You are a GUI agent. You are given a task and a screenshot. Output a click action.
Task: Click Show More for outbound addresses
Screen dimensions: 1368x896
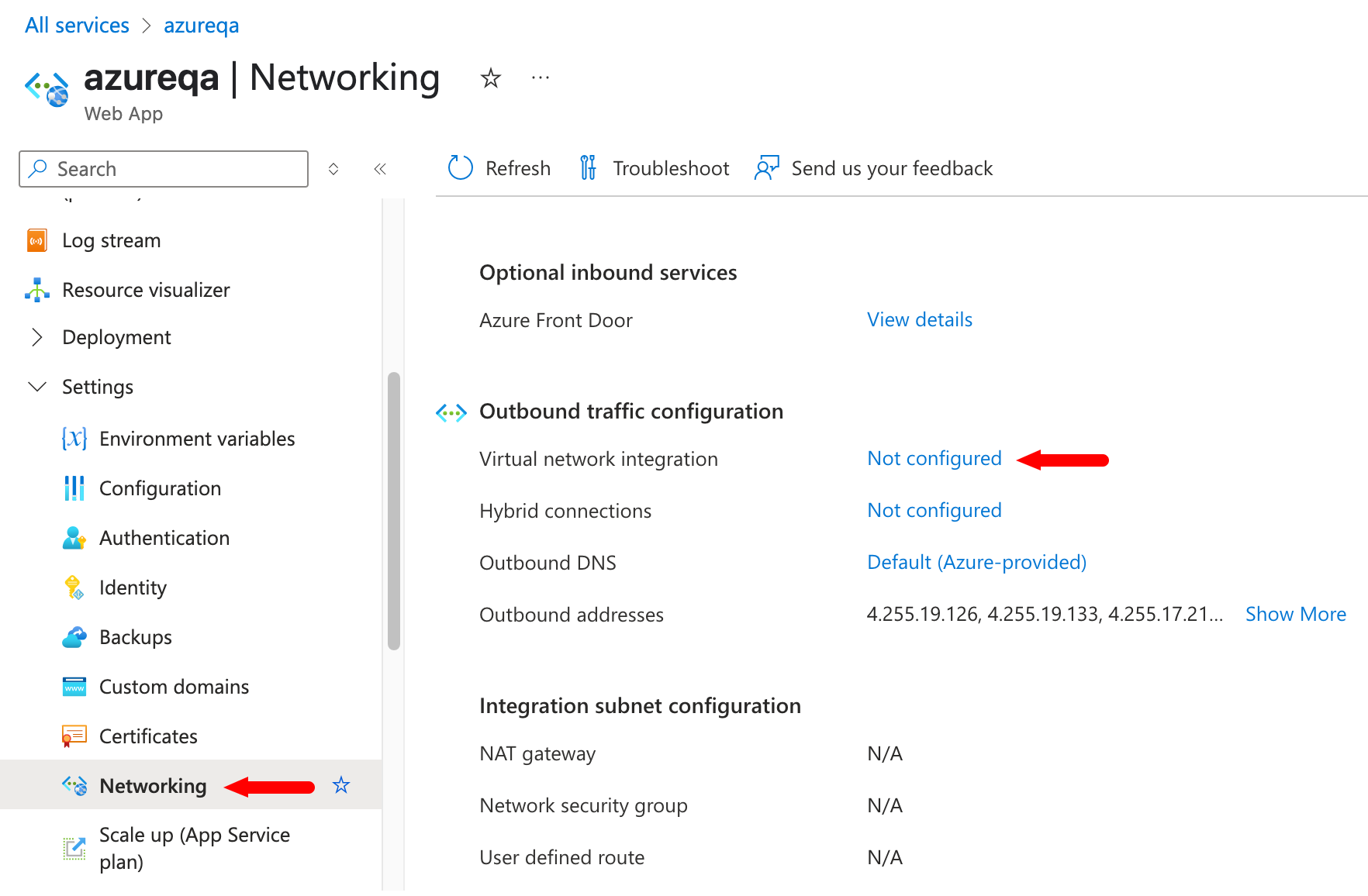pos(1295,615)
